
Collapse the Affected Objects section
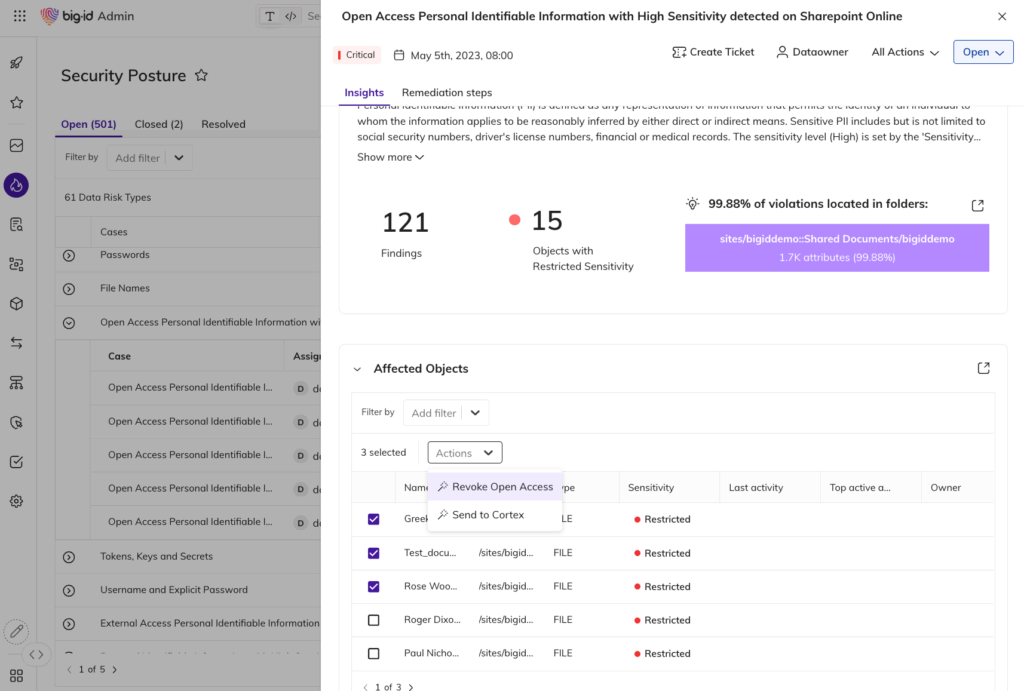[x=357, y=369]
